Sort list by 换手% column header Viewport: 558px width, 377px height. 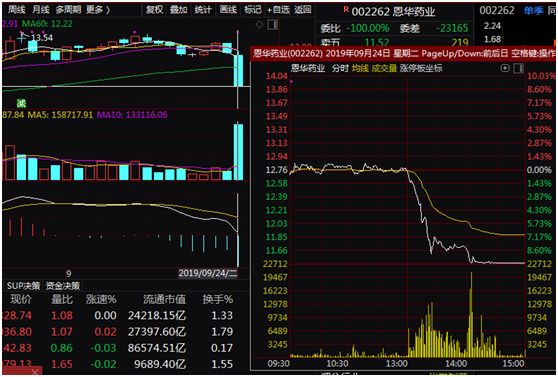[217, 299]
